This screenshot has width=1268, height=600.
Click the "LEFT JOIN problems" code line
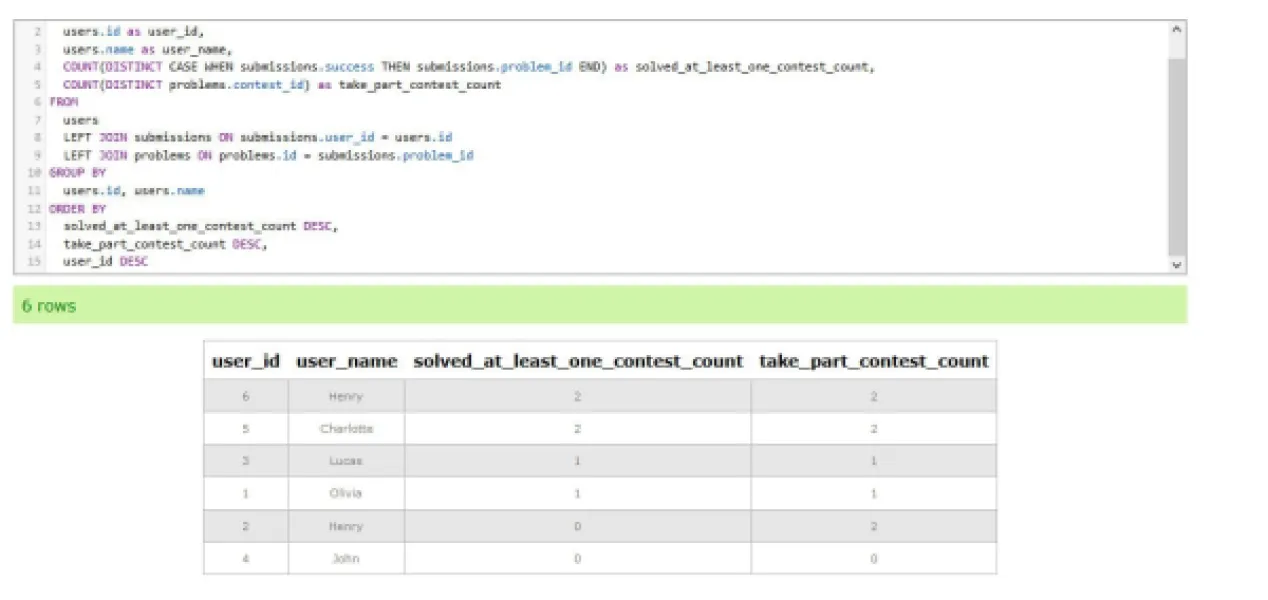click(x=268, y=155)
